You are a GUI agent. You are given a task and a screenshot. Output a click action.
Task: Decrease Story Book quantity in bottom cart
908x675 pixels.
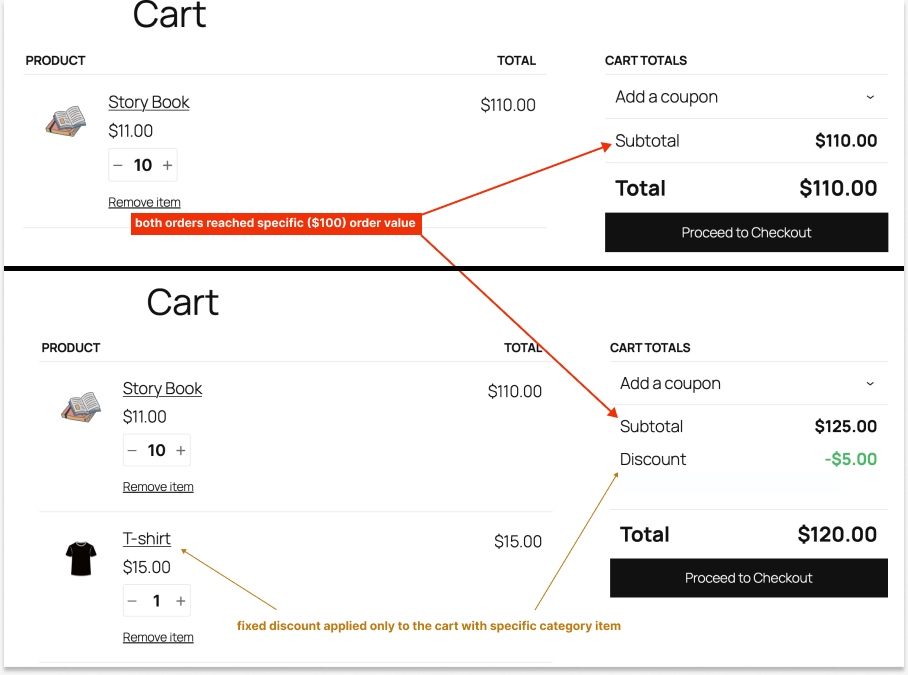pos(131,450)
